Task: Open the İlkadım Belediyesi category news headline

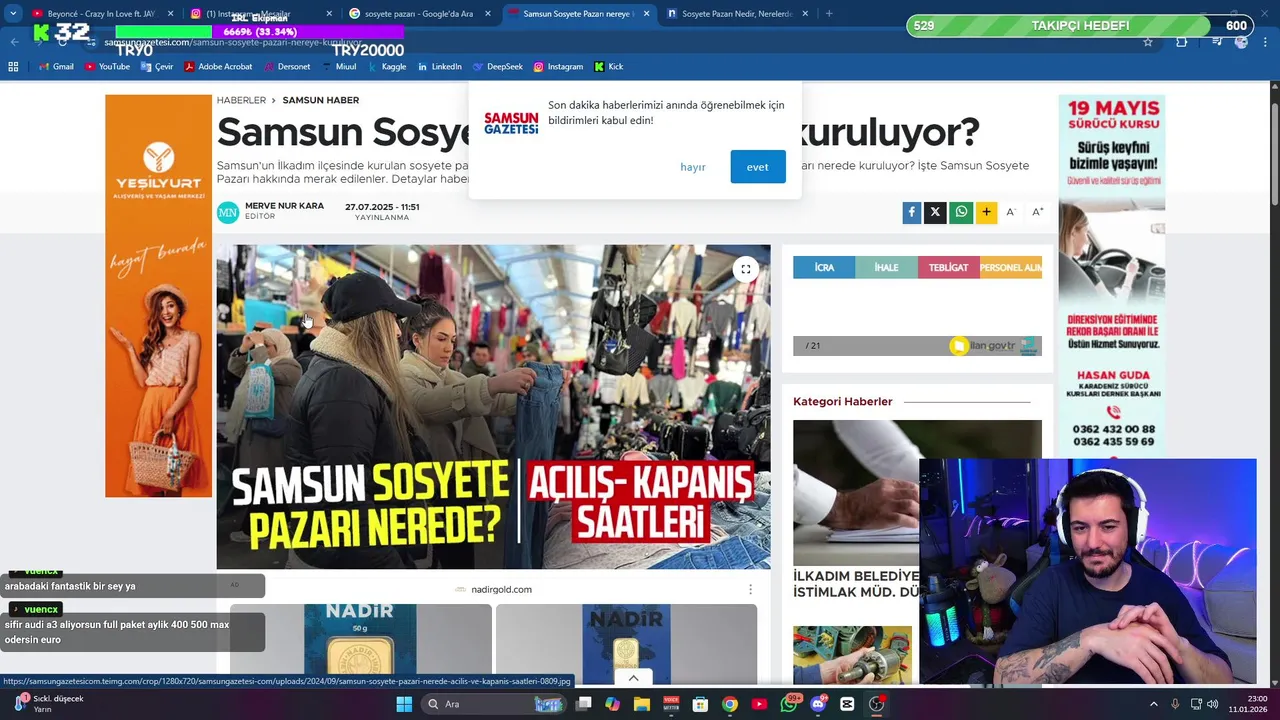Action: 856,584
